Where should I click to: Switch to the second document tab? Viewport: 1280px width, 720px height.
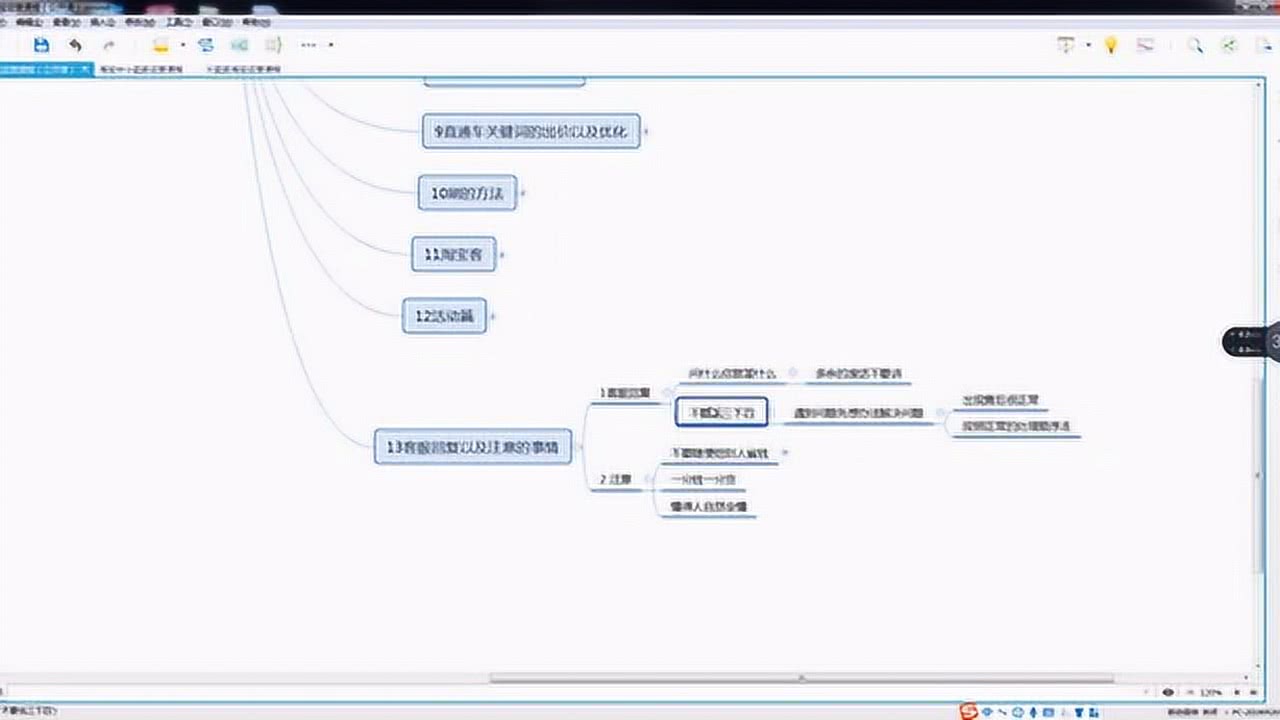141,69
